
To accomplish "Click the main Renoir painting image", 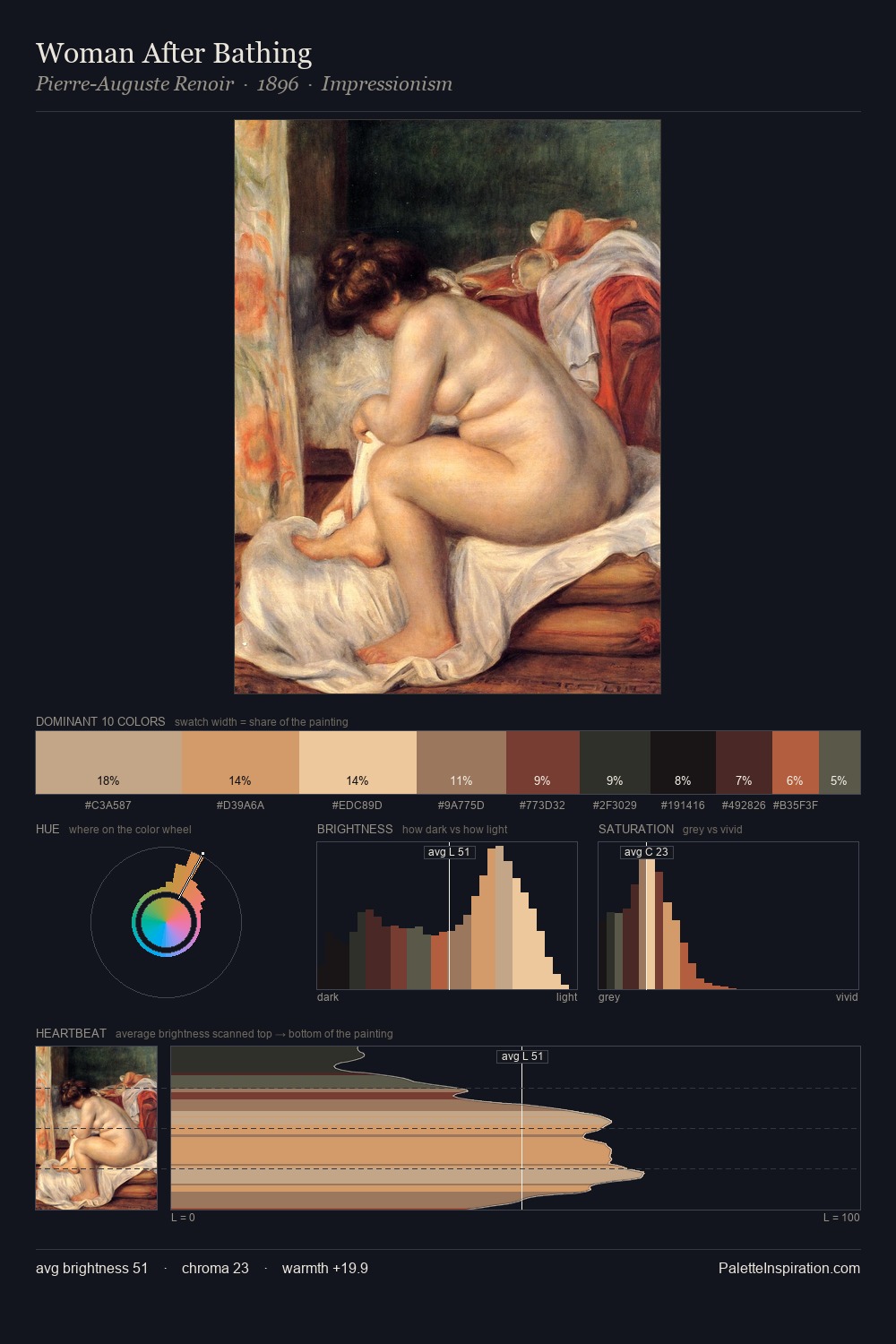I will coord(447,407).
